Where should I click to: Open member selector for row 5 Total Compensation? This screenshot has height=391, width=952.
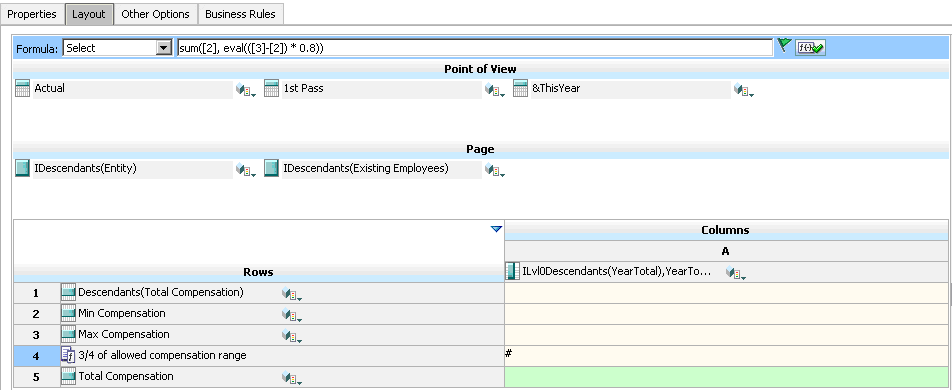click(x=292, y=378)
